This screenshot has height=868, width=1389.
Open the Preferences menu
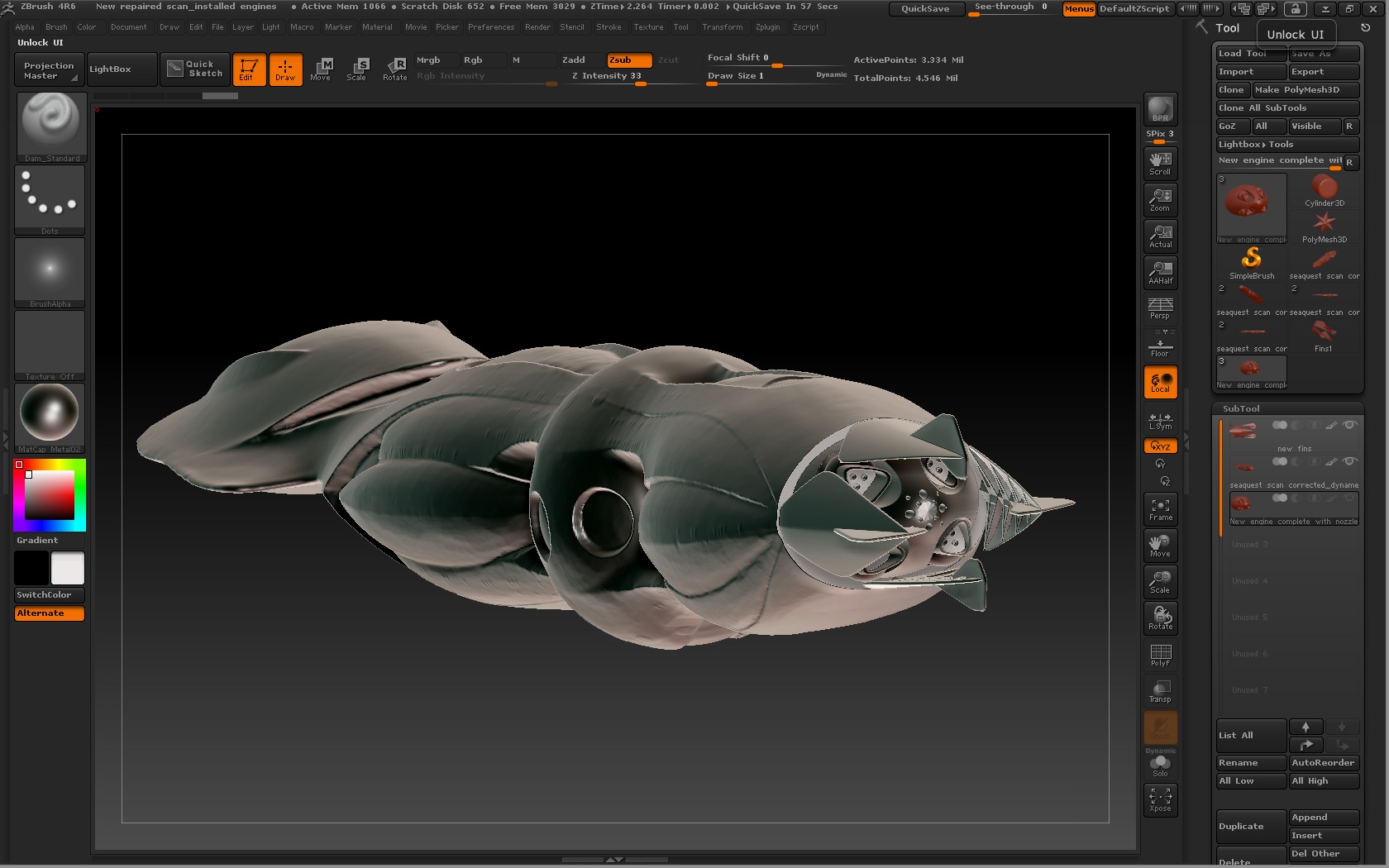tap(491, 27)
